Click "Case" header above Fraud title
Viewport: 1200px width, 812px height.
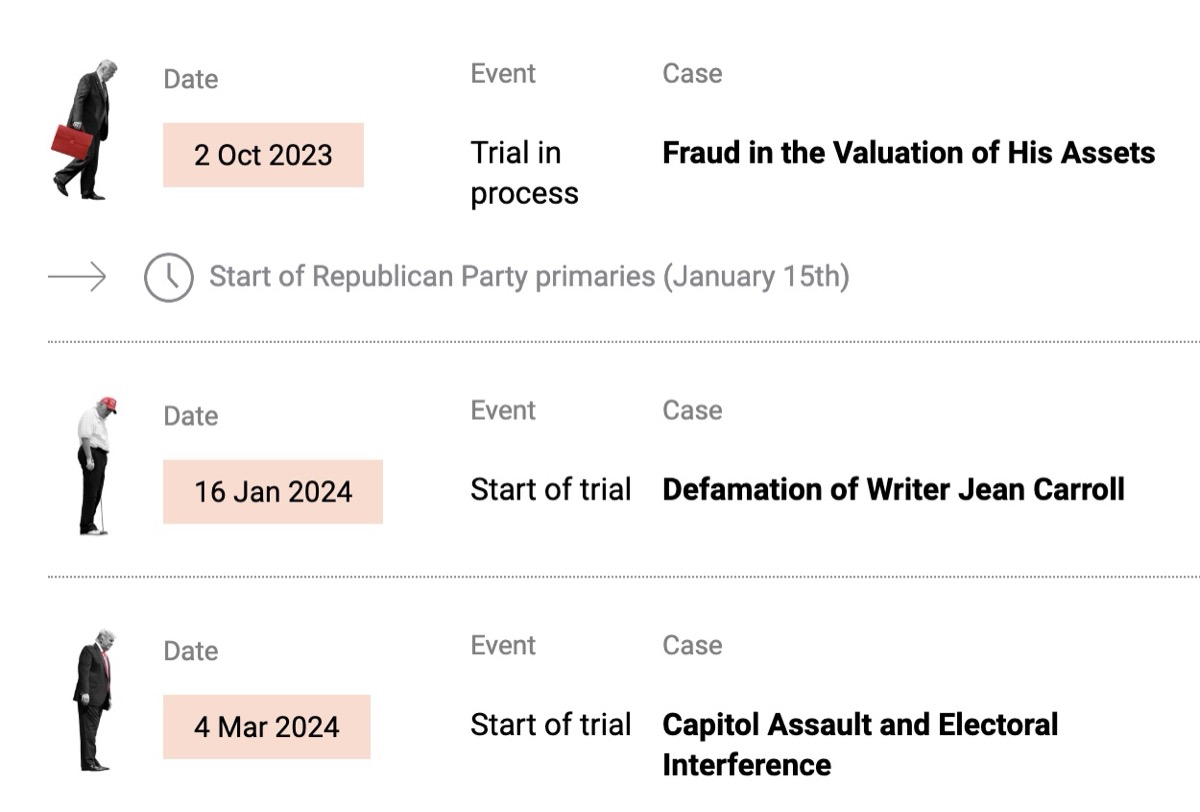(x=692, y=74)
